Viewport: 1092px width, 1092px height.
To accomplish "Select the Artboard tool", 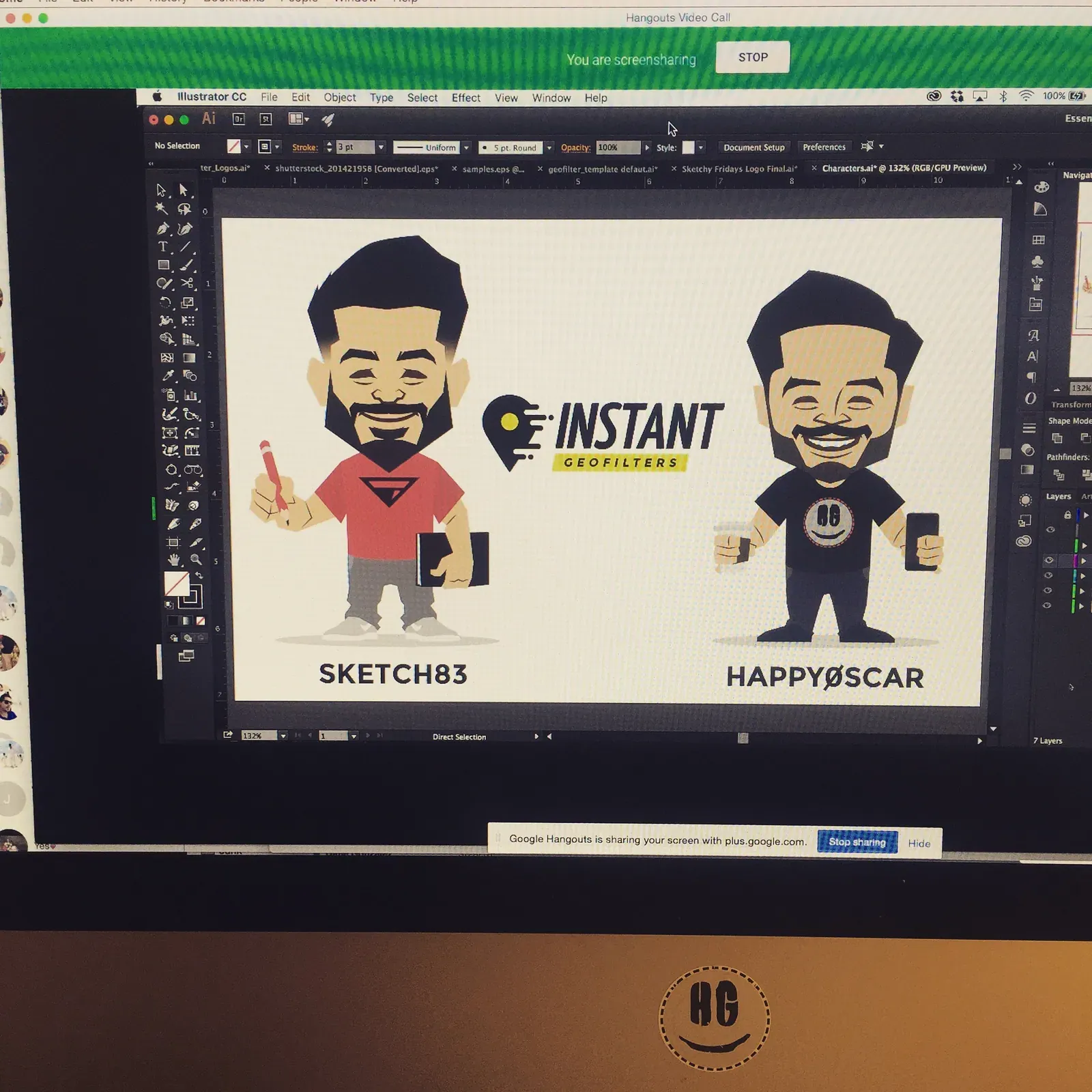I will 173,543.
